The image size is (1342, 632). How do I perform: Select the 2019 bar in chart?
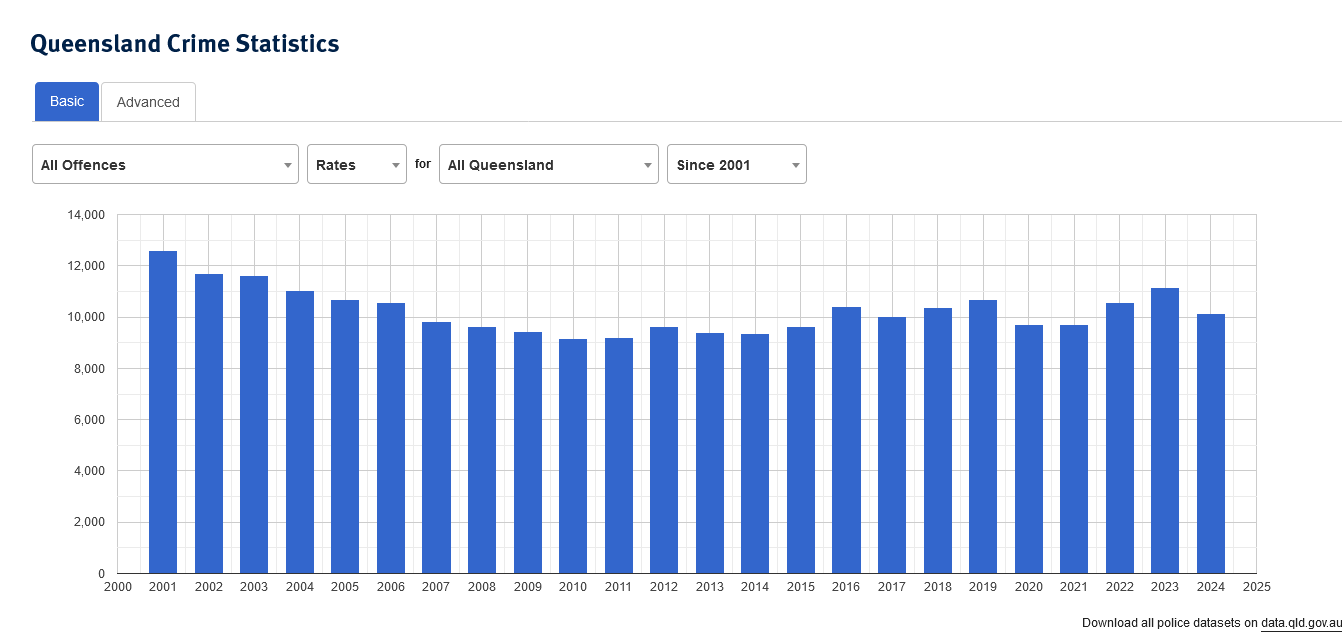click(983, 437)
